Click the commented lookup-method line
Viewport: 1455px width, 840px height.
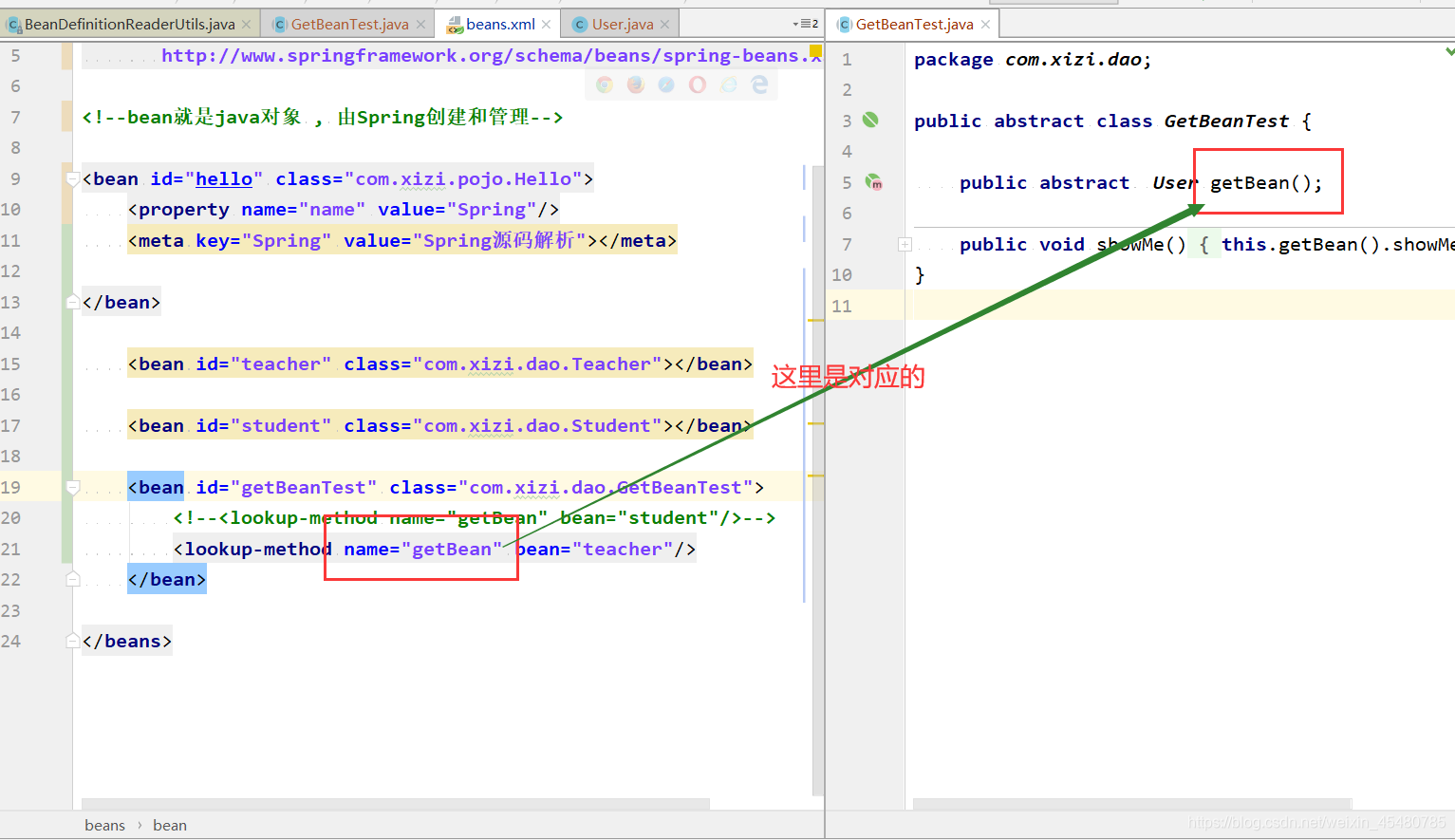click(x=475, y=518)
